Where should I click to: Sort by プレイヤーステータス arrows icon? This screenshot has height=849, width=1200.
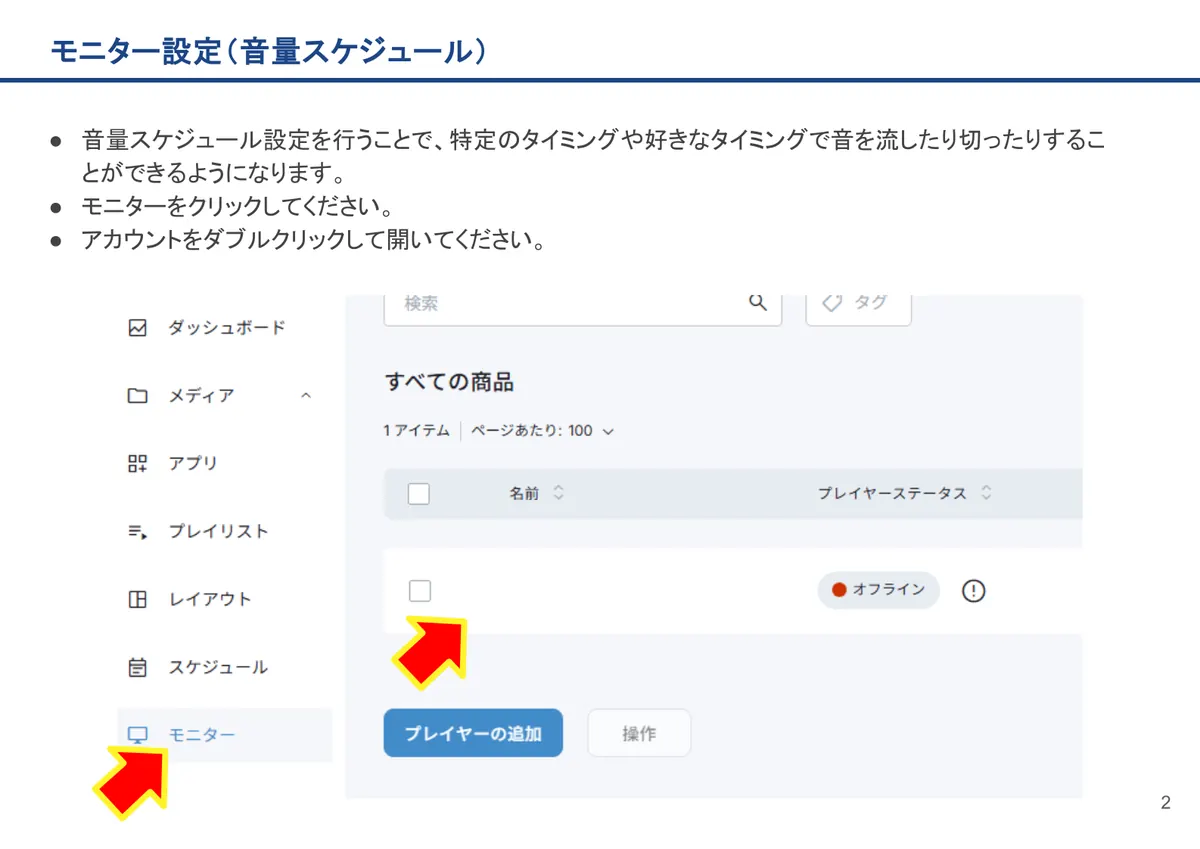click(986, 493)
